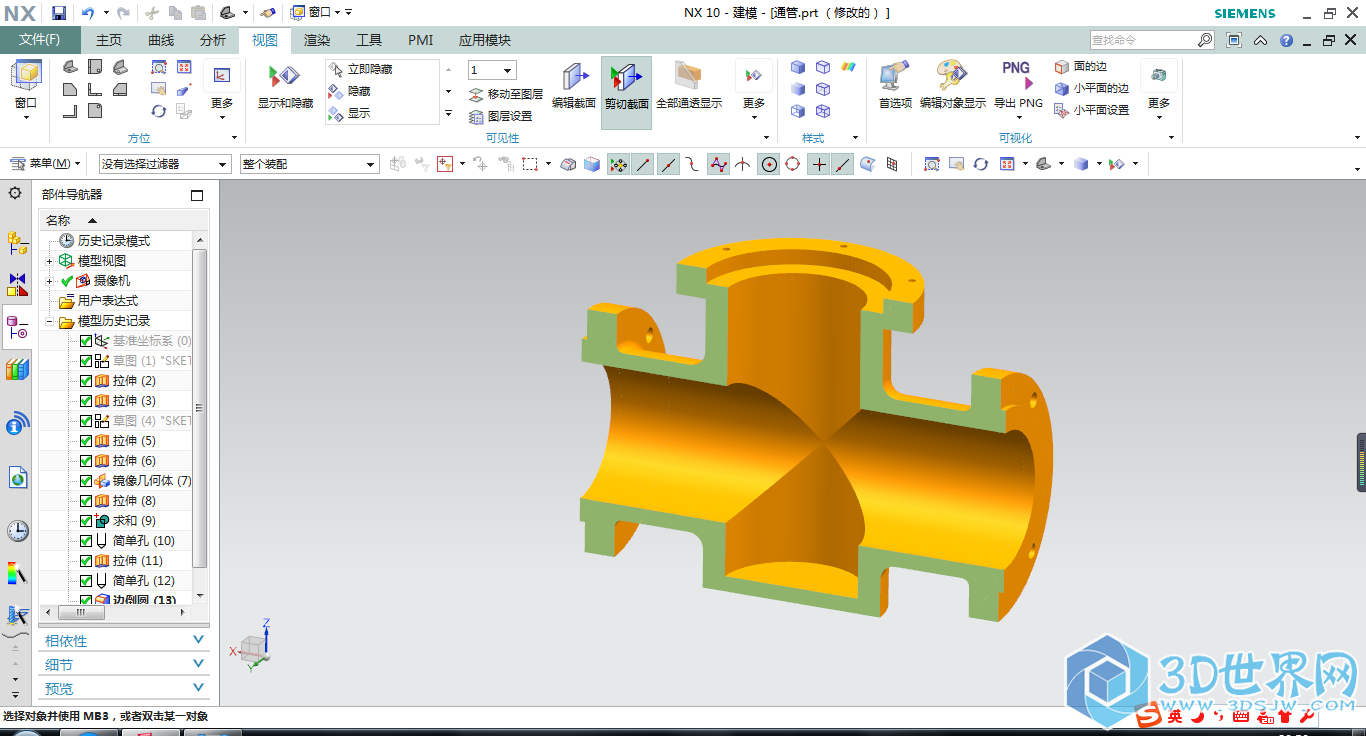
Task: Select the 历史记录模式 tree item
Action: click(x=114, y=241)
